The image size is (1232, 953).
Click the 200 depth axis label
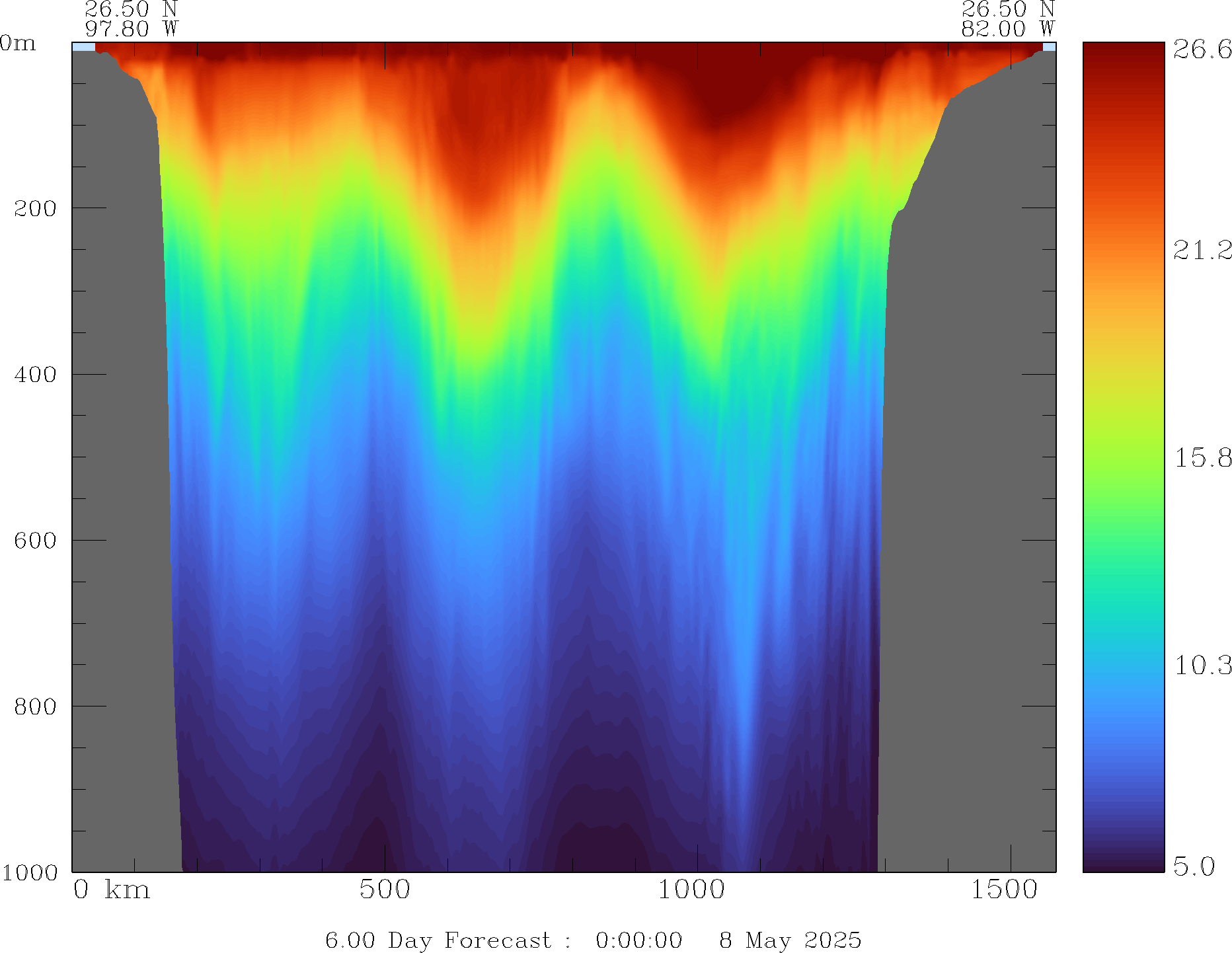tap(35, 209)
